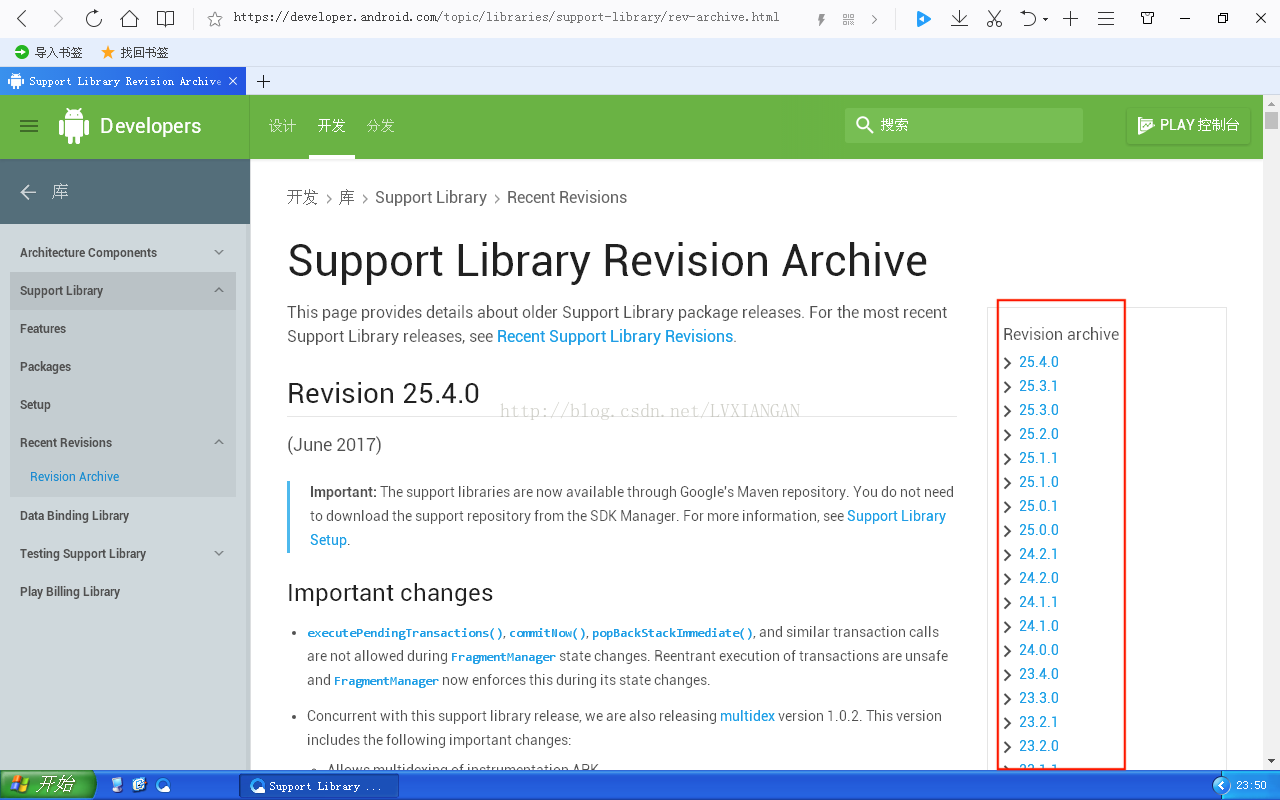Show the QR code icon in address bar
Screen dimensions: 1280x800
[x=848, y=19]
